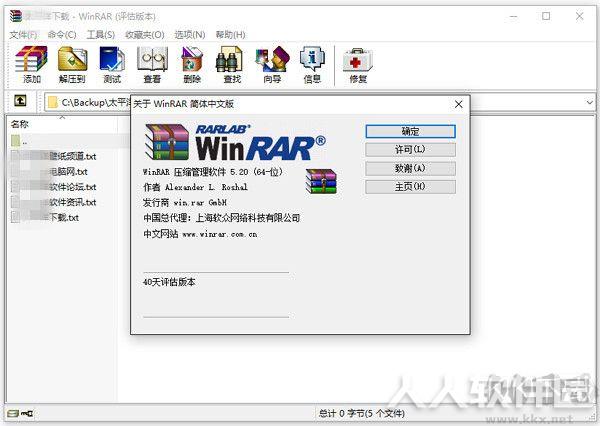Click the 发行商 win.rar GmbH line

pos(185,202)
